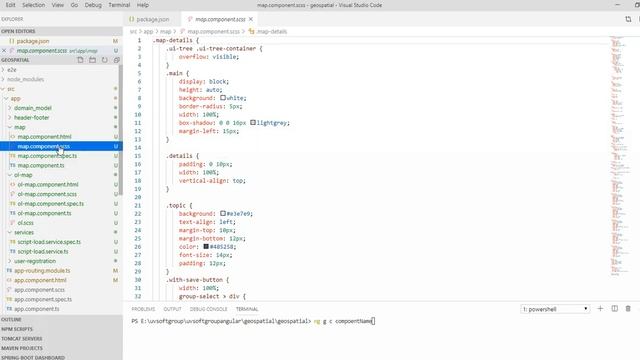Switch to the PROBLEMS panel tab
The height and width of the screenshot is (360, 640).
(x=143, y=309)
